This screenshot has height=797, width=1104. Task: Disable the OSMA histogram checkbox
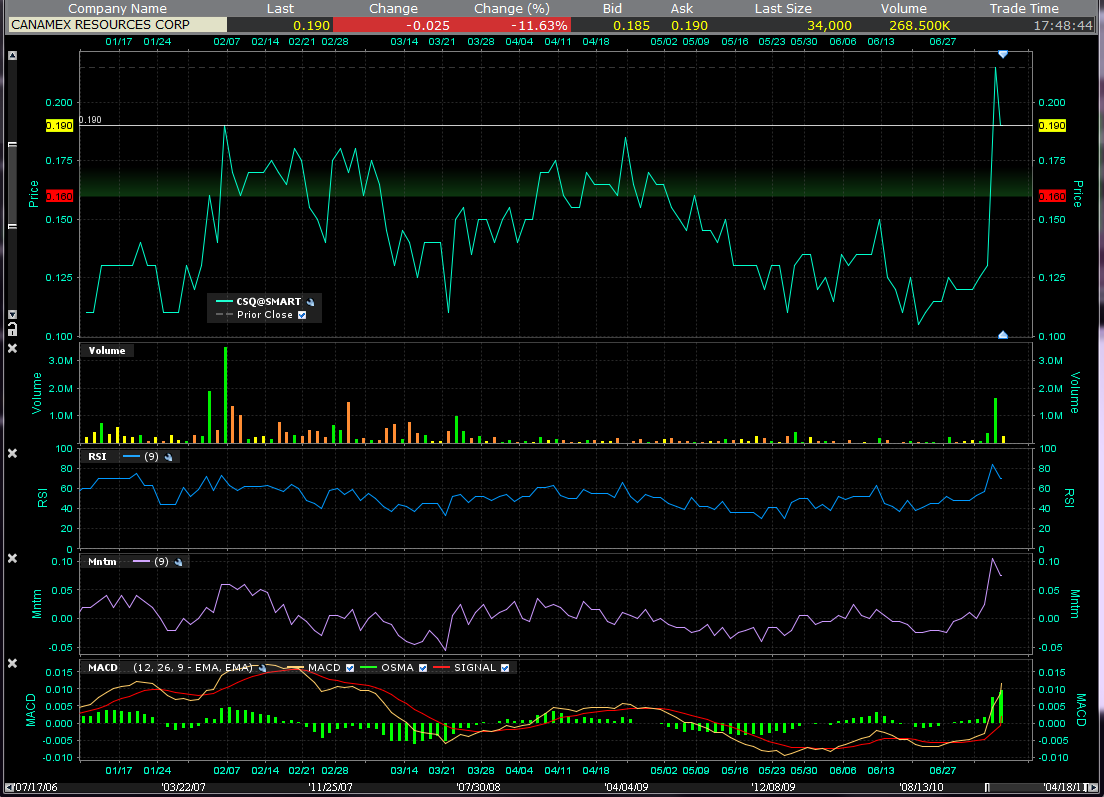point(423,668)
